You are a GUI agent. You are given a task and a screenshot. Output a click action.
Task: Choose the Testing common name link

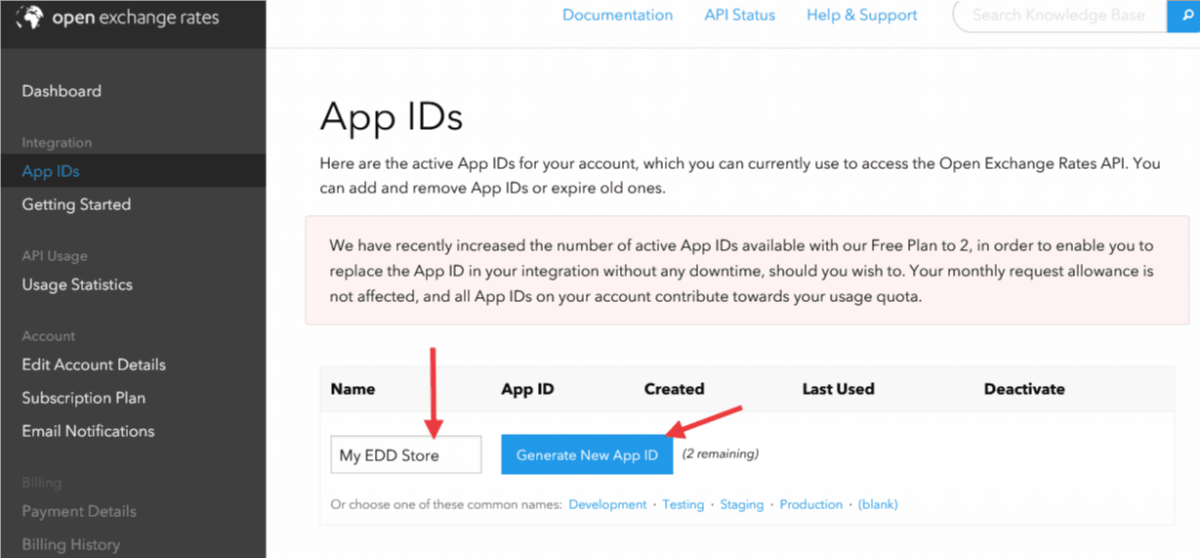[683, 505]
